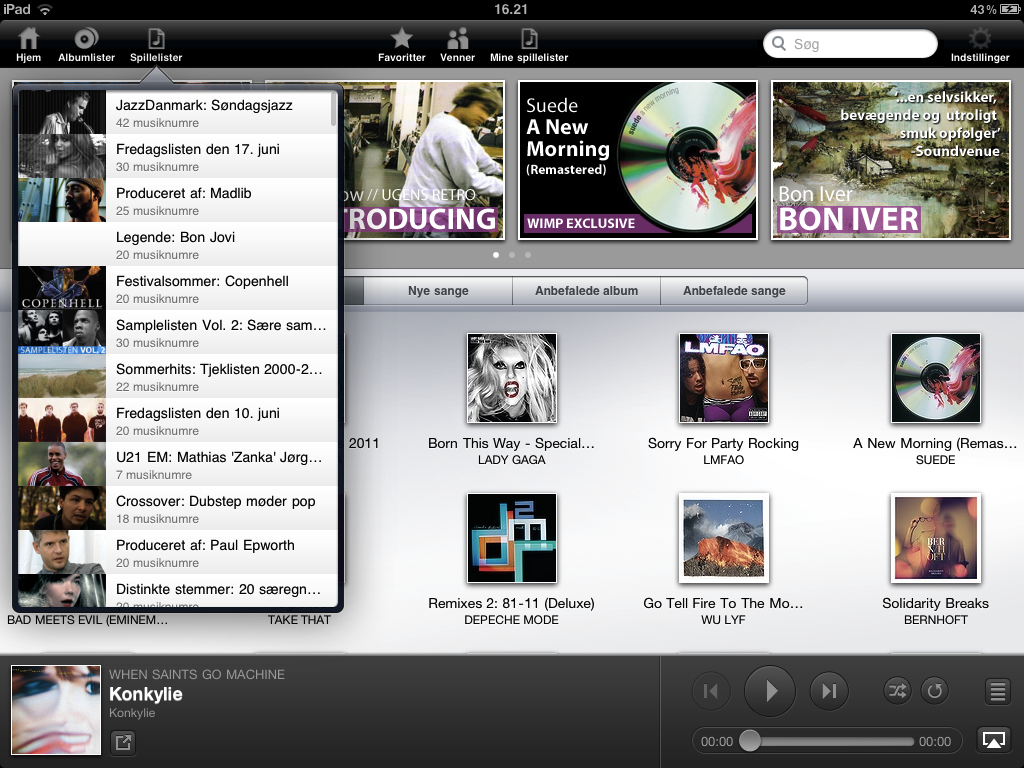The width and height of the screenshot is (1024, 768).
Task: Tap the share icon below Konkylie
Action: [122, 742]
